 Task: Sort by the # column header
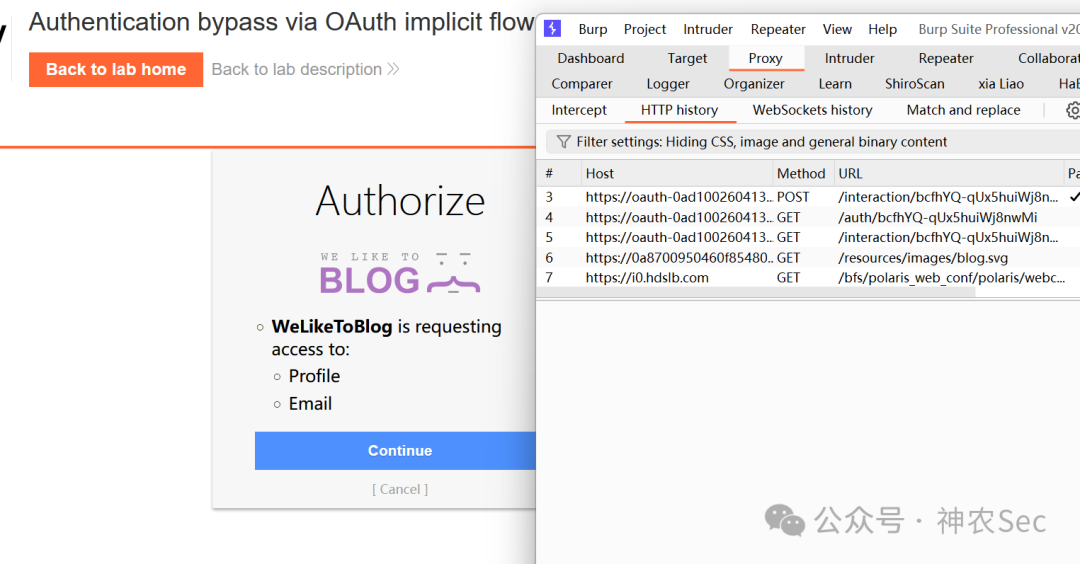(x=558, y=174)
